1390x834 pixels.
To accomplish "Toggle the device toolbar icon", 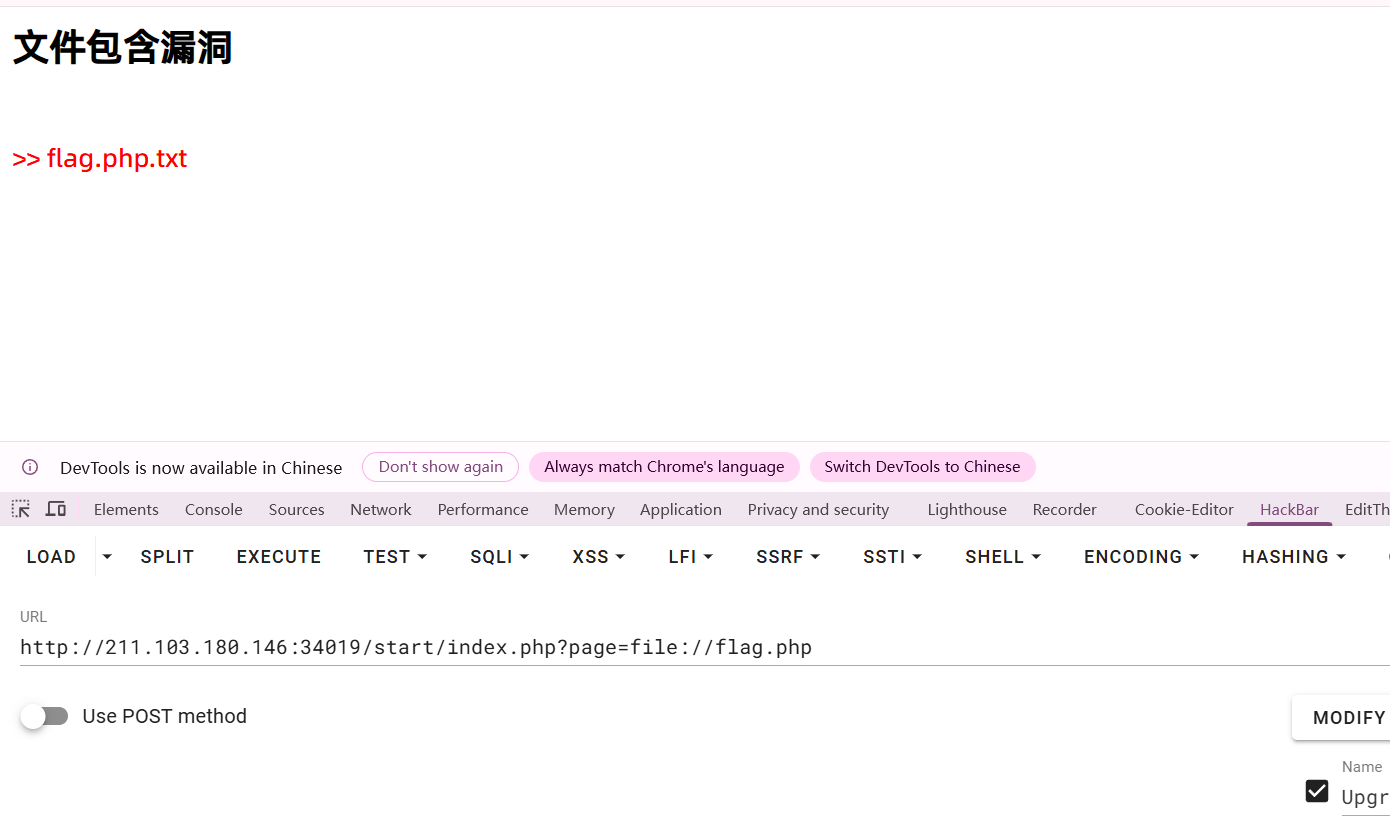I will 56,509.
